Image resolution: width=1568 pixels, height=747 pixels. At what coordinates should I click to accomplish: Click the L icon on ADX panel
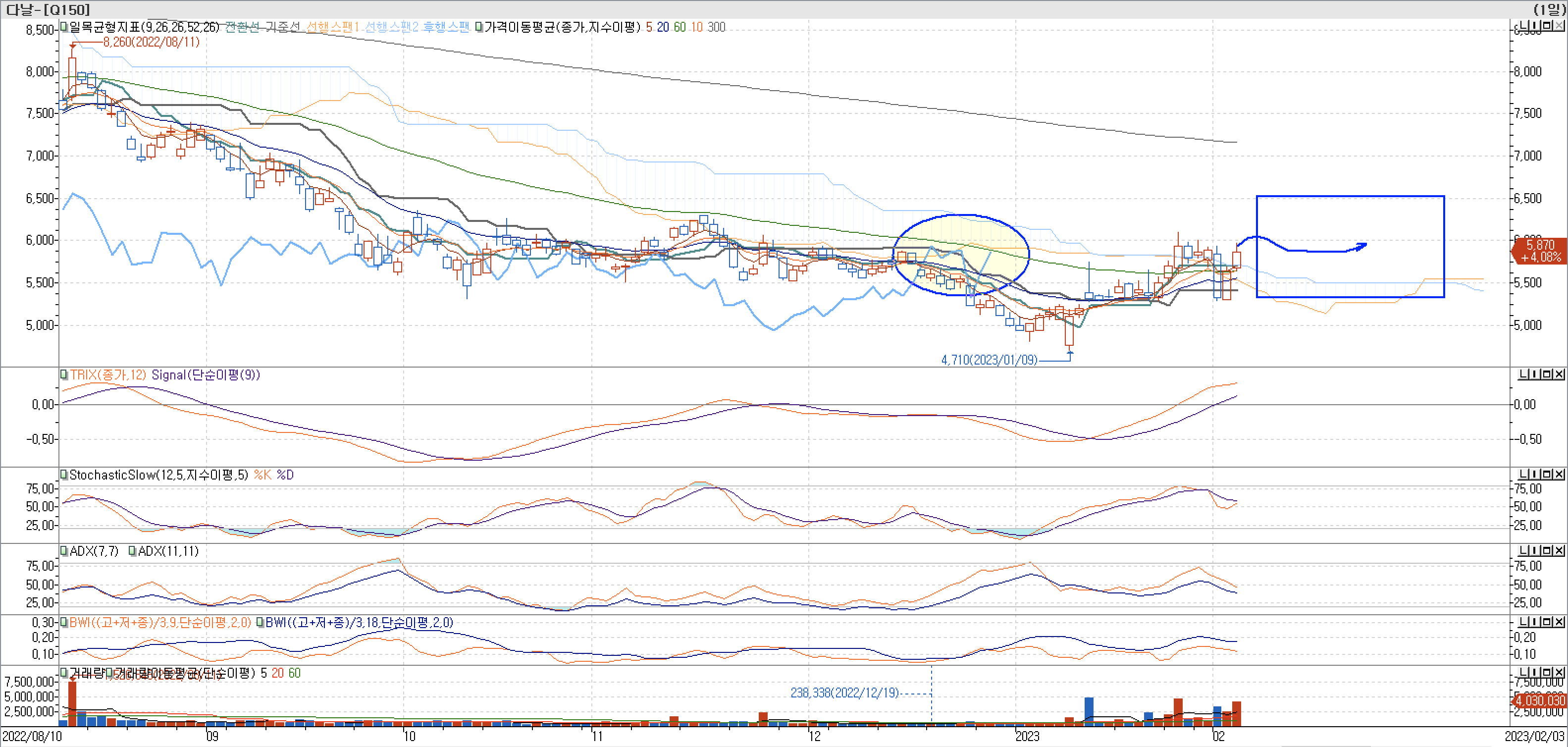click(x=1523, y=550)
